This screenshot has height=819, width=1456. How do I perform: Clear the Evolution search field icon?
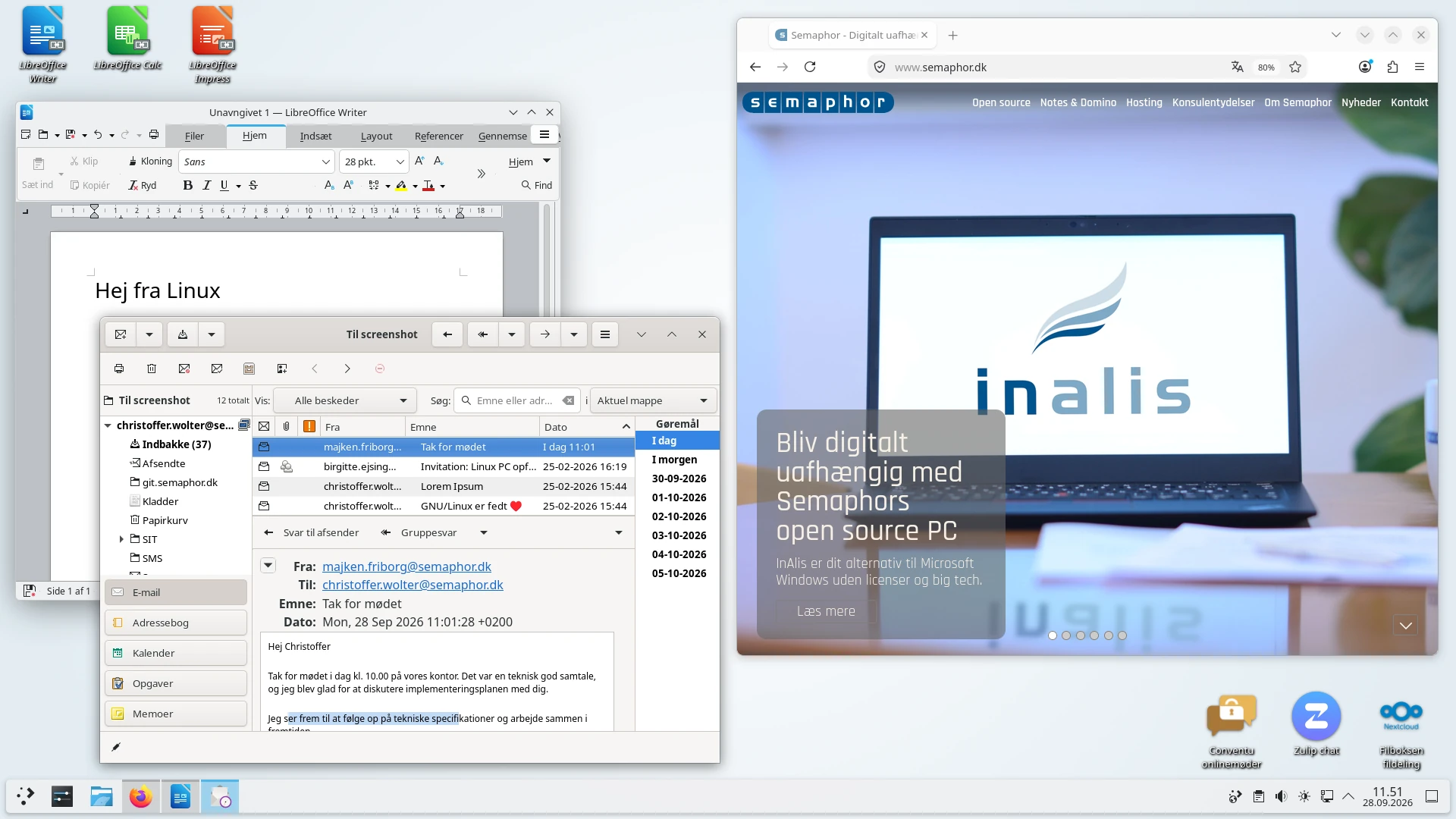(568, 400)
